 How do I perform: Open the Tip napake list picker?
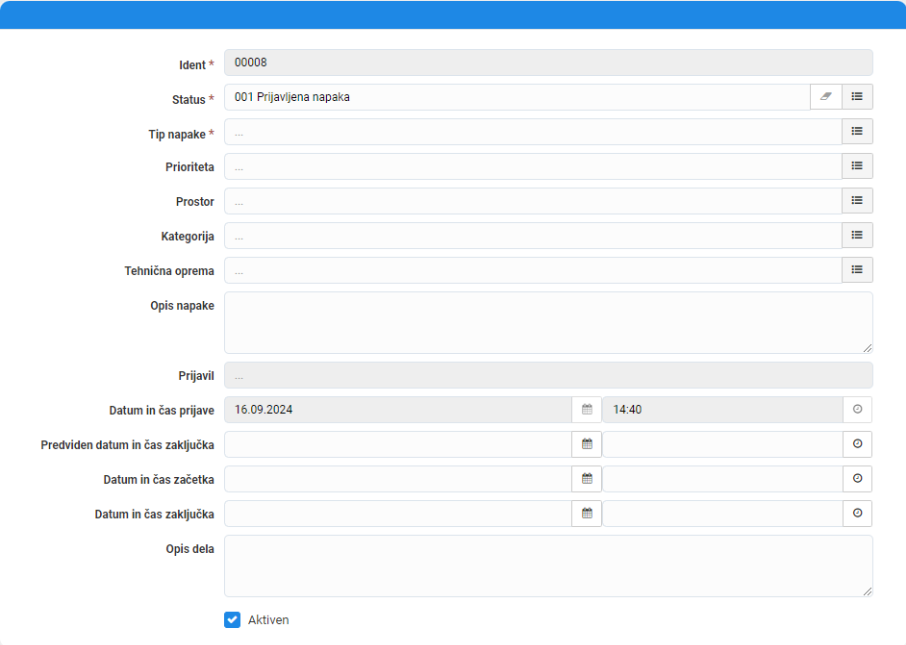[857, 131]
